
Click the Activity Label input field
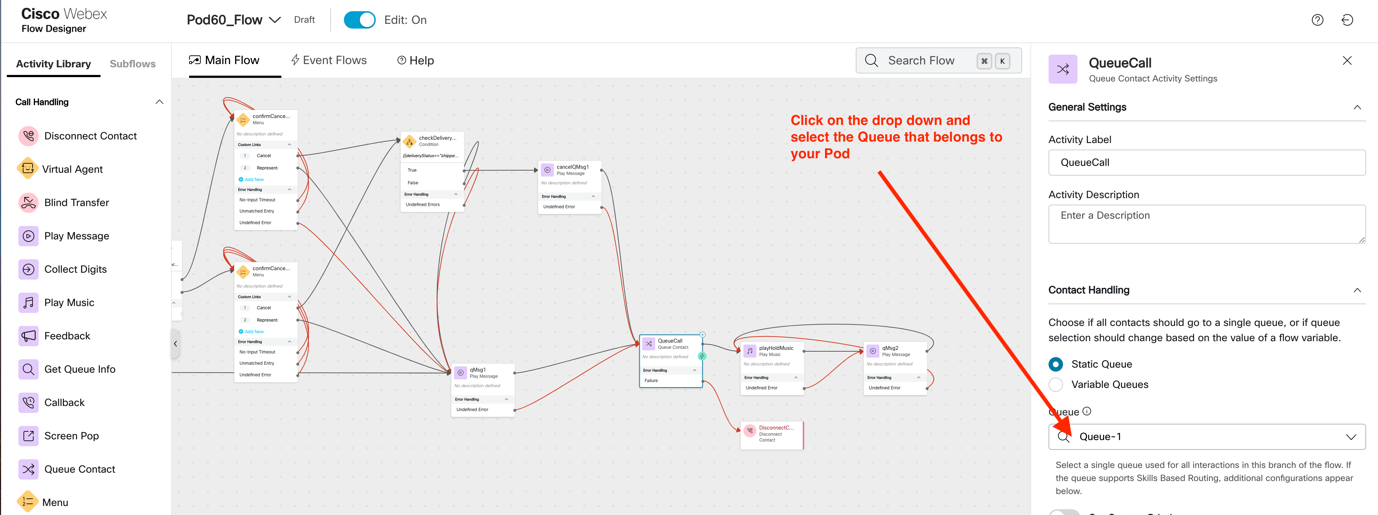1206,163
